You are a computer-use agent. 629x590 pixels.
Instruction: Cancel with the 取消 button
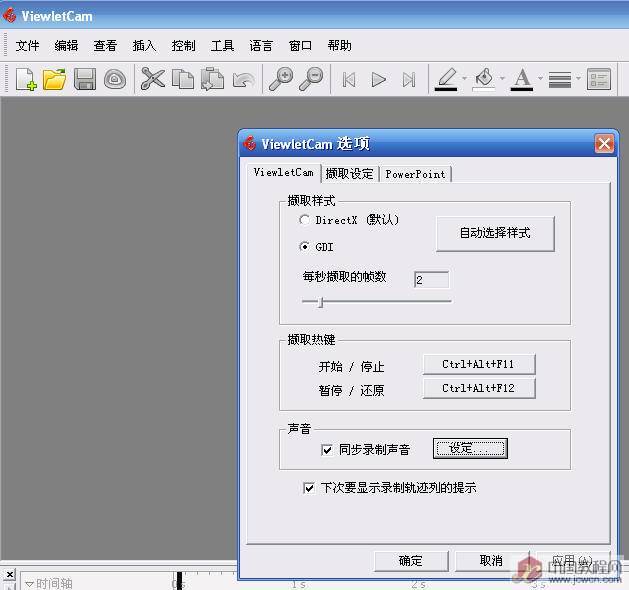pyautogui.click(x=491, y=561)
